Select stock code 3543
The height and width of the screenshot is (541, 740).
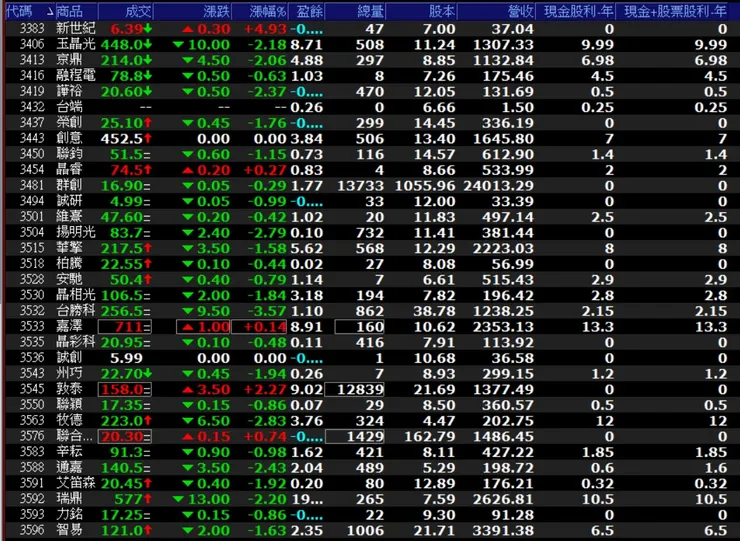pos(32,373)
